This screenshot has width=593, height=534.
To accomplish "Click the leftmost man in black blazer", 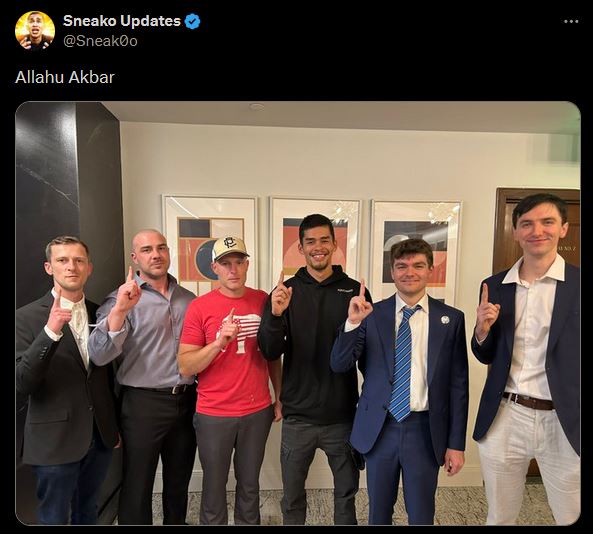I will [68, 380].
